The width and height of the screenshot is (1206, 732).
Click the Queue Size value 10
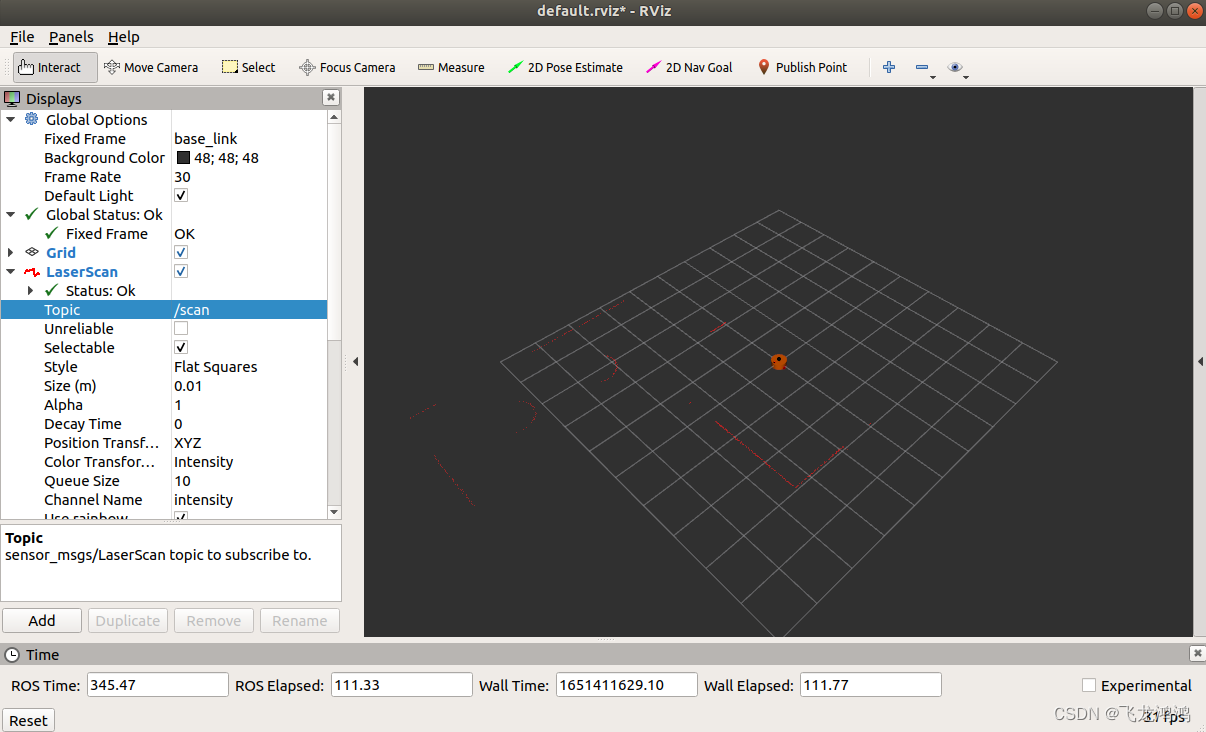coord(182,481)
